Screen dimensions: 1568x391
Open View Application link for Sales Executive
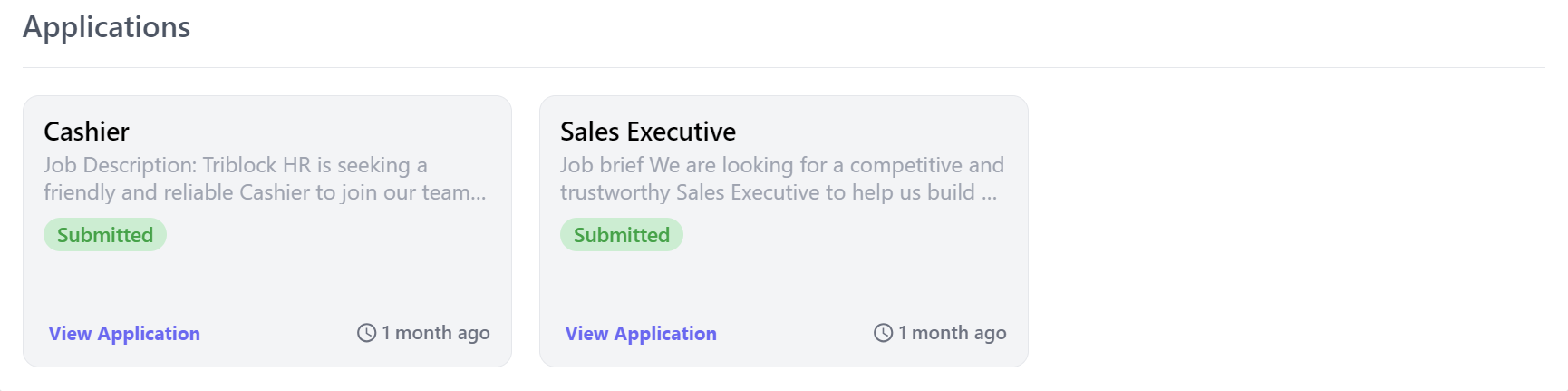(641, 333)
